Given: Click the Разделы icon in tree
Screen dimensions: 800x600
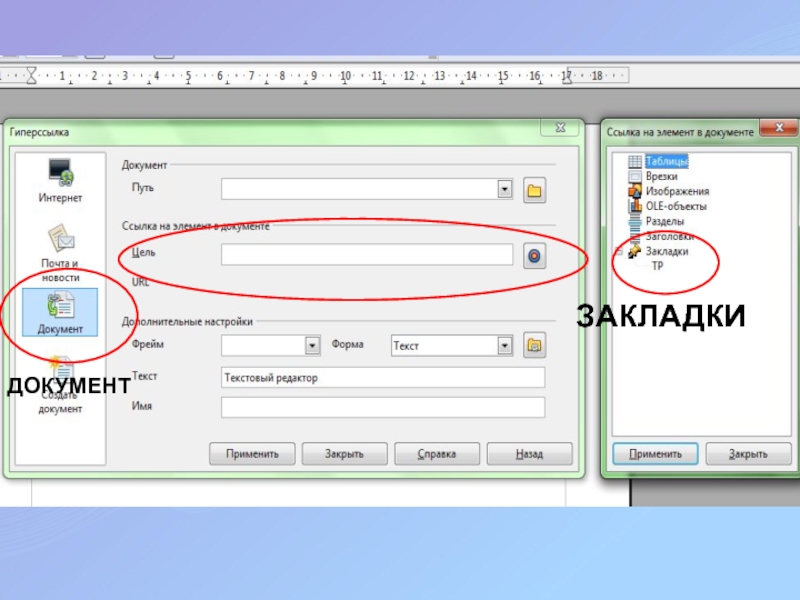Looking at the screenshot, I should click(635, 221).
